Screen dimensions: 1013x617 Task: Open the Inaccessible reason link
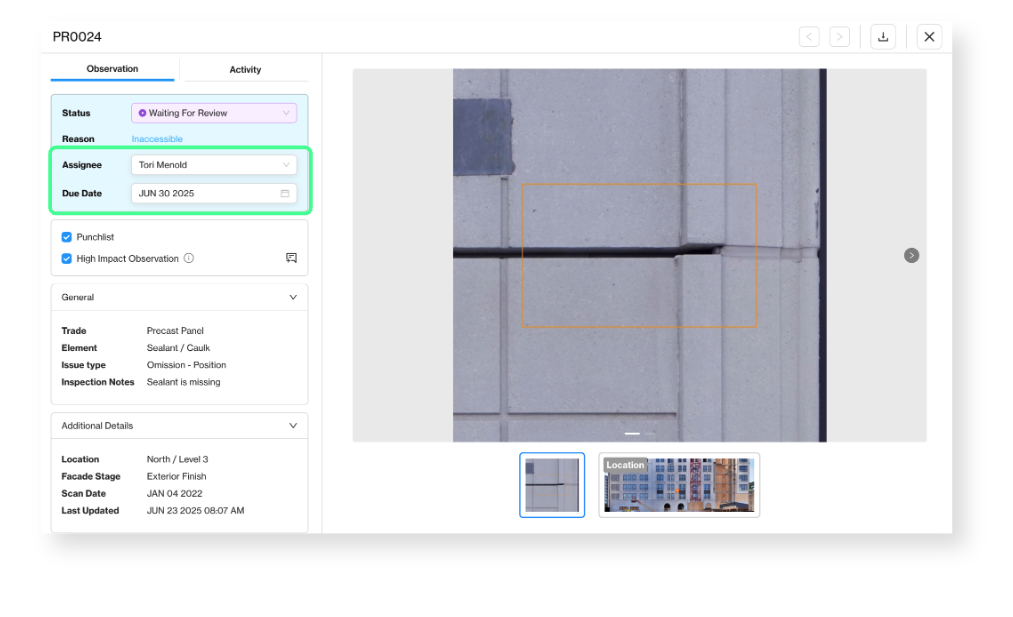point(157,139)
